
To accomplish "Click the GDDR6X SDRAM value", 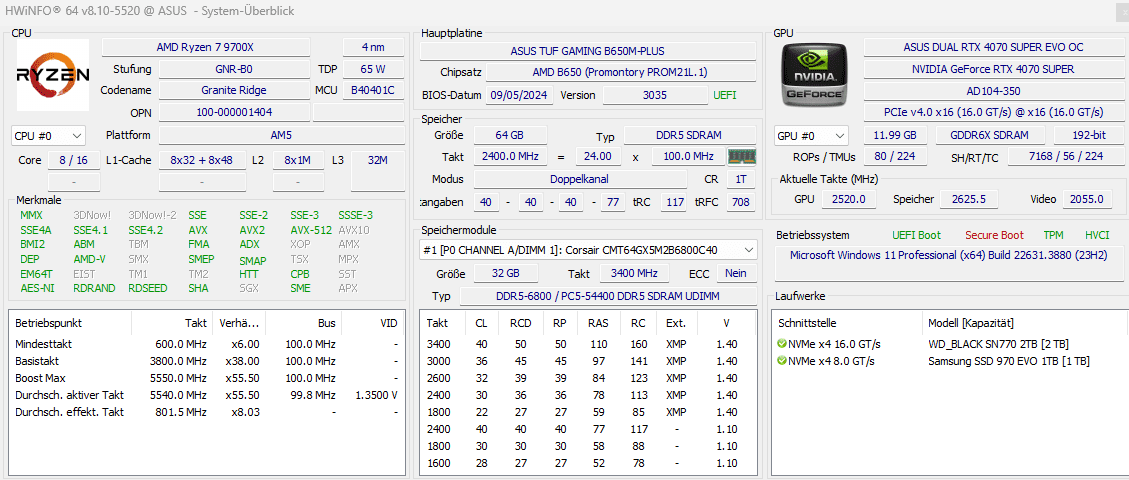I will [991, 135].
